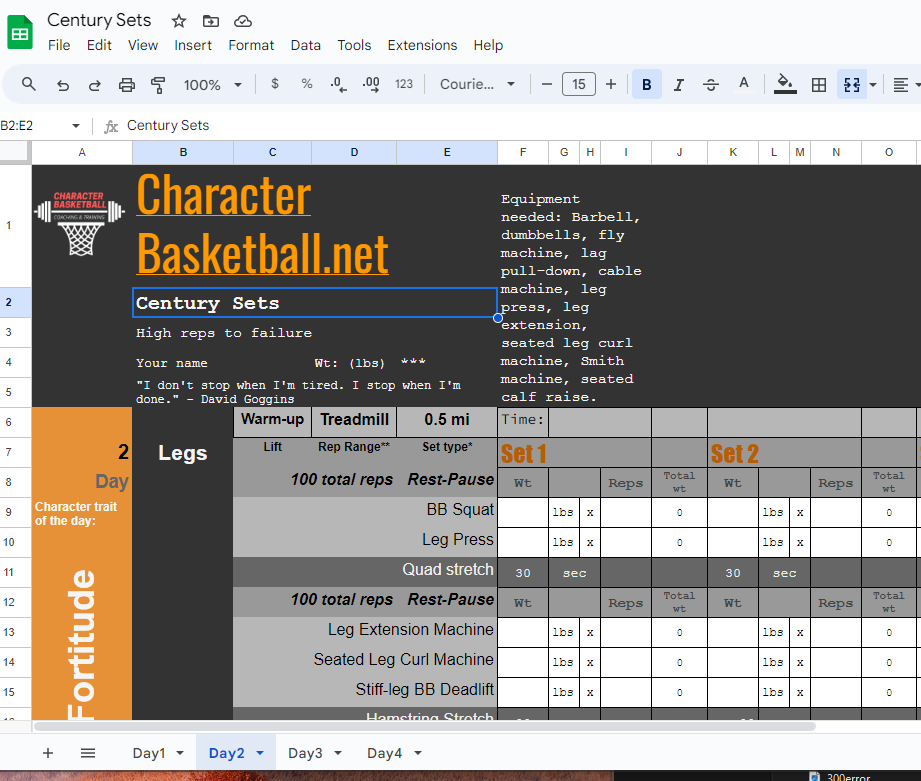Click the select all corner box
This screenshot has height=781, width=921.
coord(14,152)
